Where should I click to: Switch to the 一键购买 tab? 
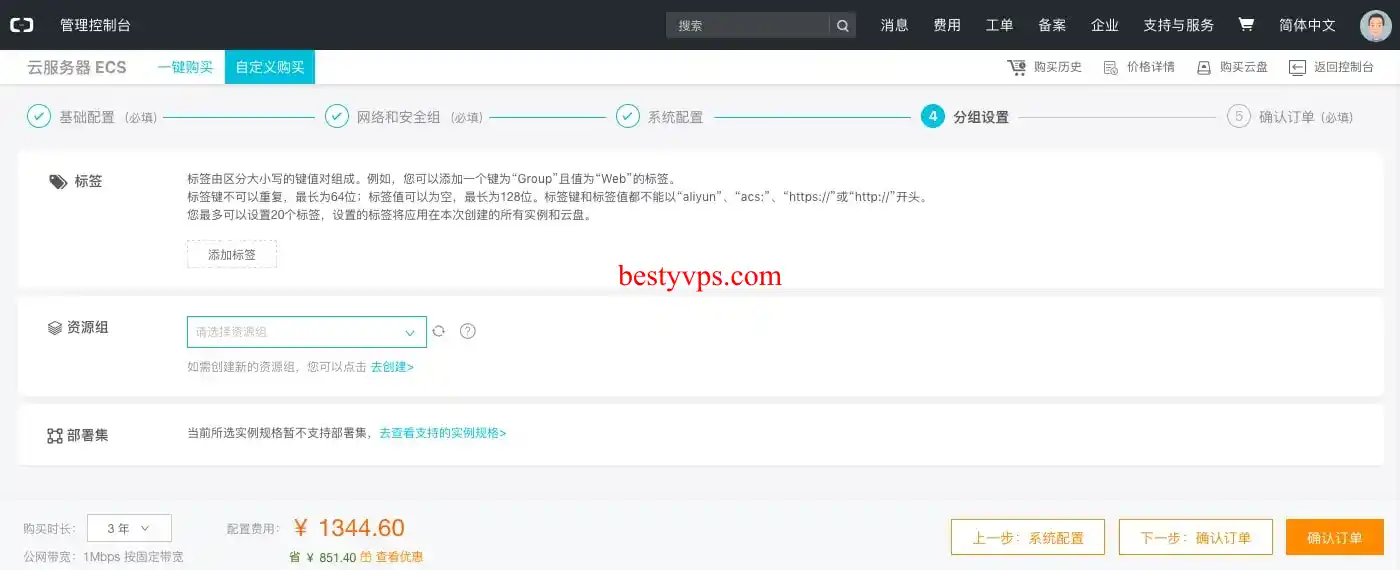tap(185, 67)
